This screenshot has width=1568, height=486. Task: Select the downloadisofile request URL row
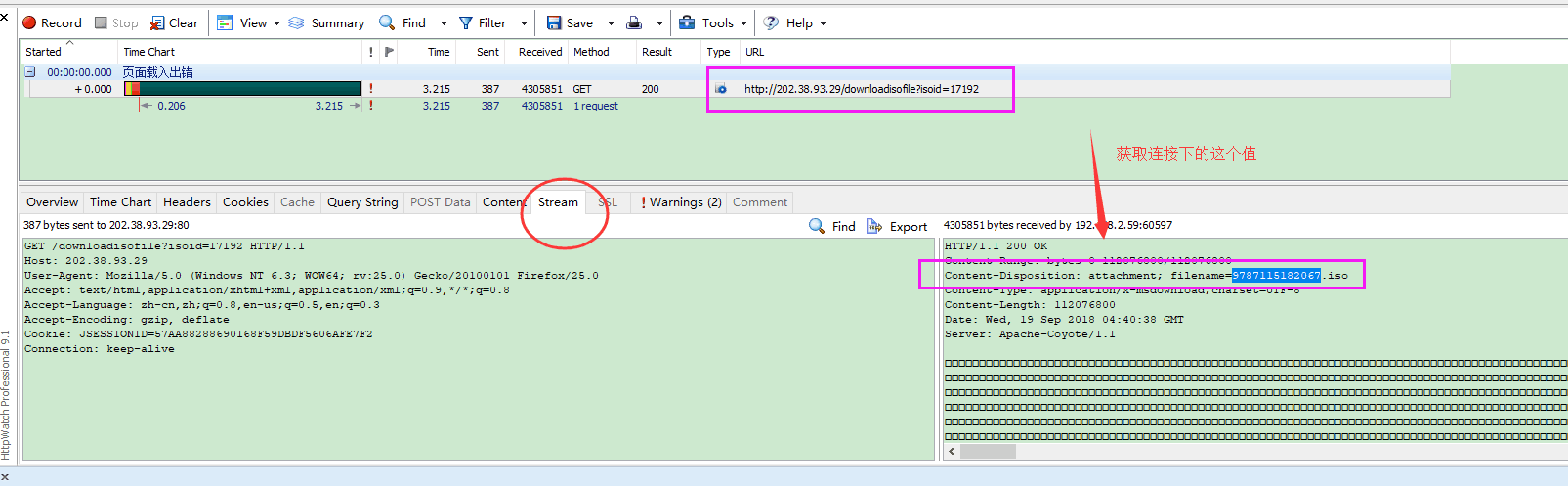pyautogui.click(x=861, y=89)
